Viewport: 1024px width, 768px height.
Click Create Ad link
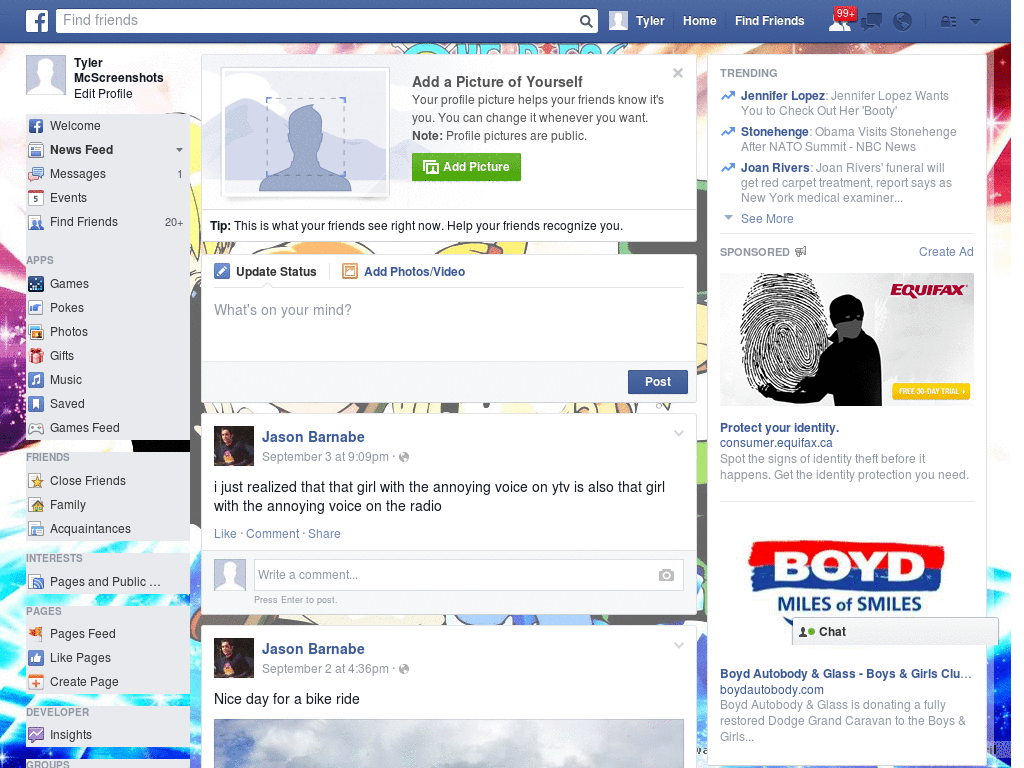946,252
